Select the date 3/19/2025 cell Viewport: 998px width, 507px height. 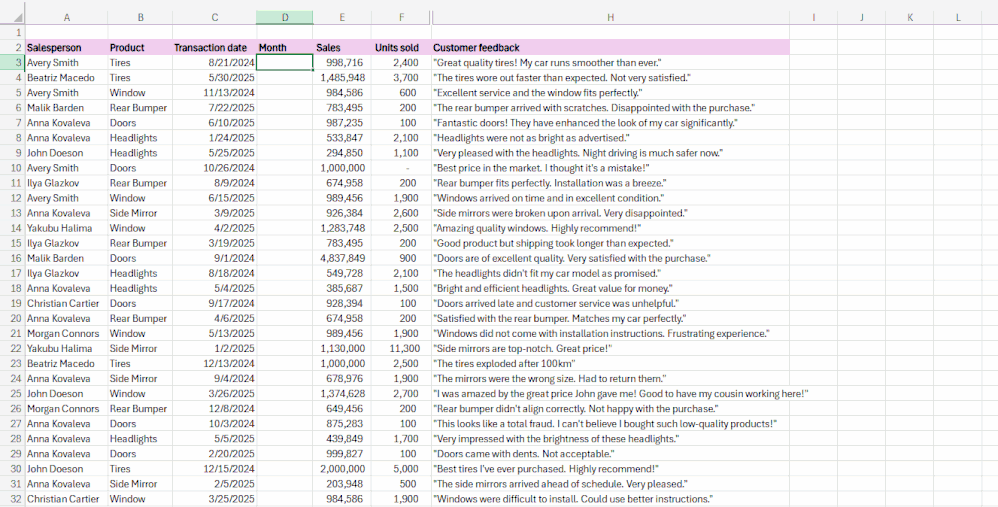click(x=214, y=243)
